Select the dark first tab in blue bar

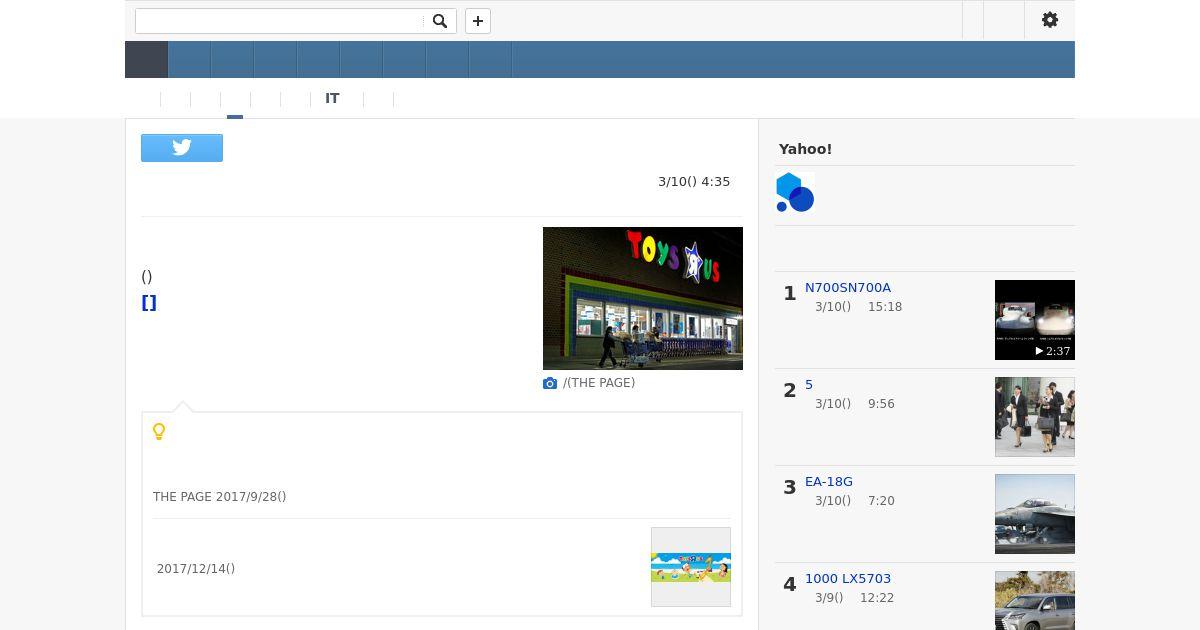pyautogui.click(x=146, y=60)
